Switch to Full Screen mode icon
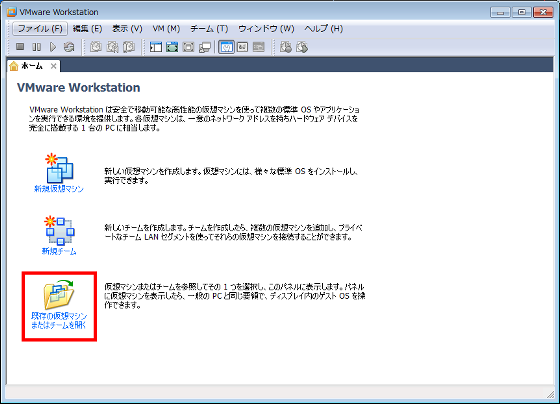The image size is (560, 404). coord(172,47)
